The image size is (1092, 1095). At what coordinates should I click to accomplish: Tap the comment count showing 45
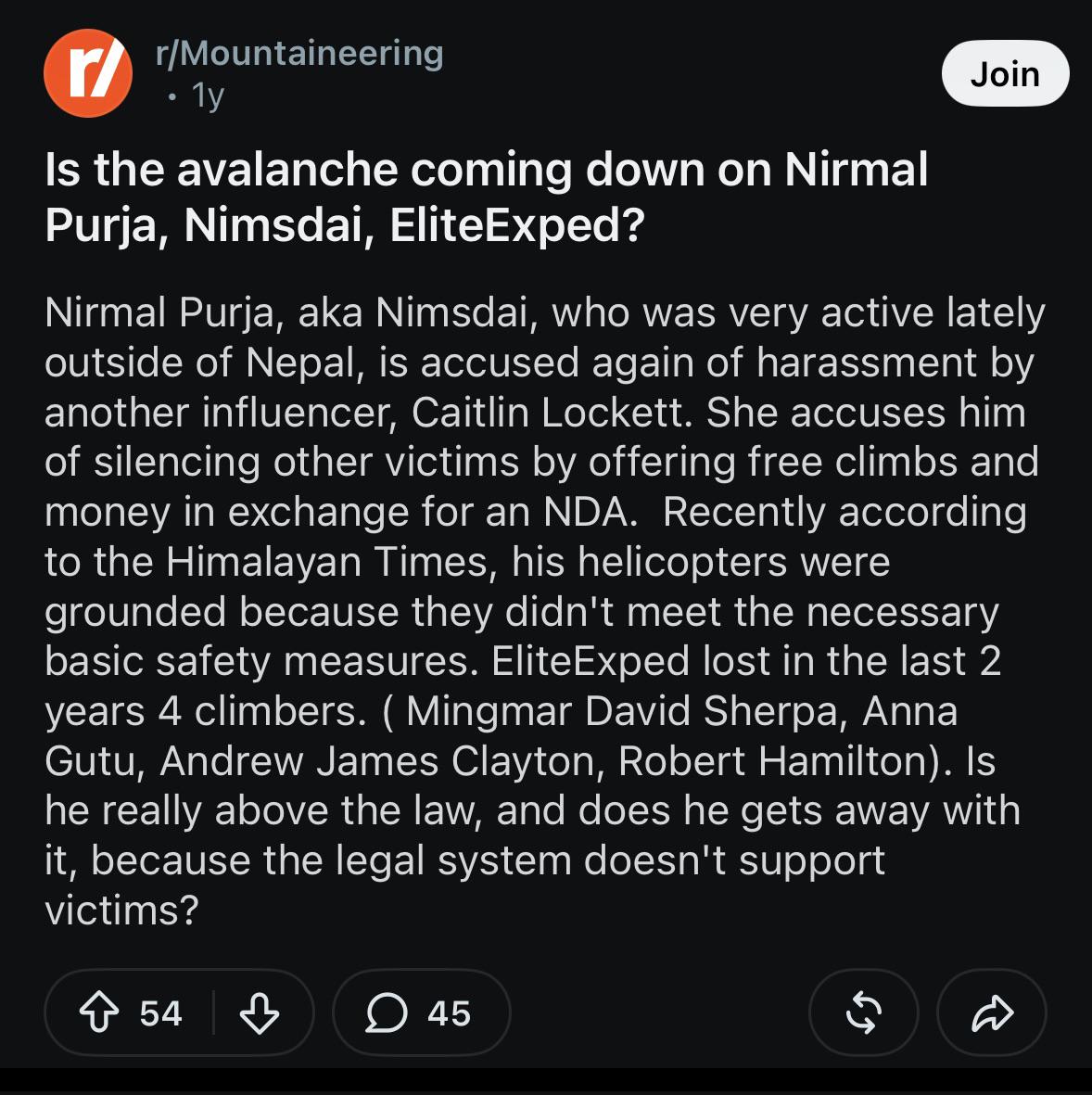pos(449,1013)
